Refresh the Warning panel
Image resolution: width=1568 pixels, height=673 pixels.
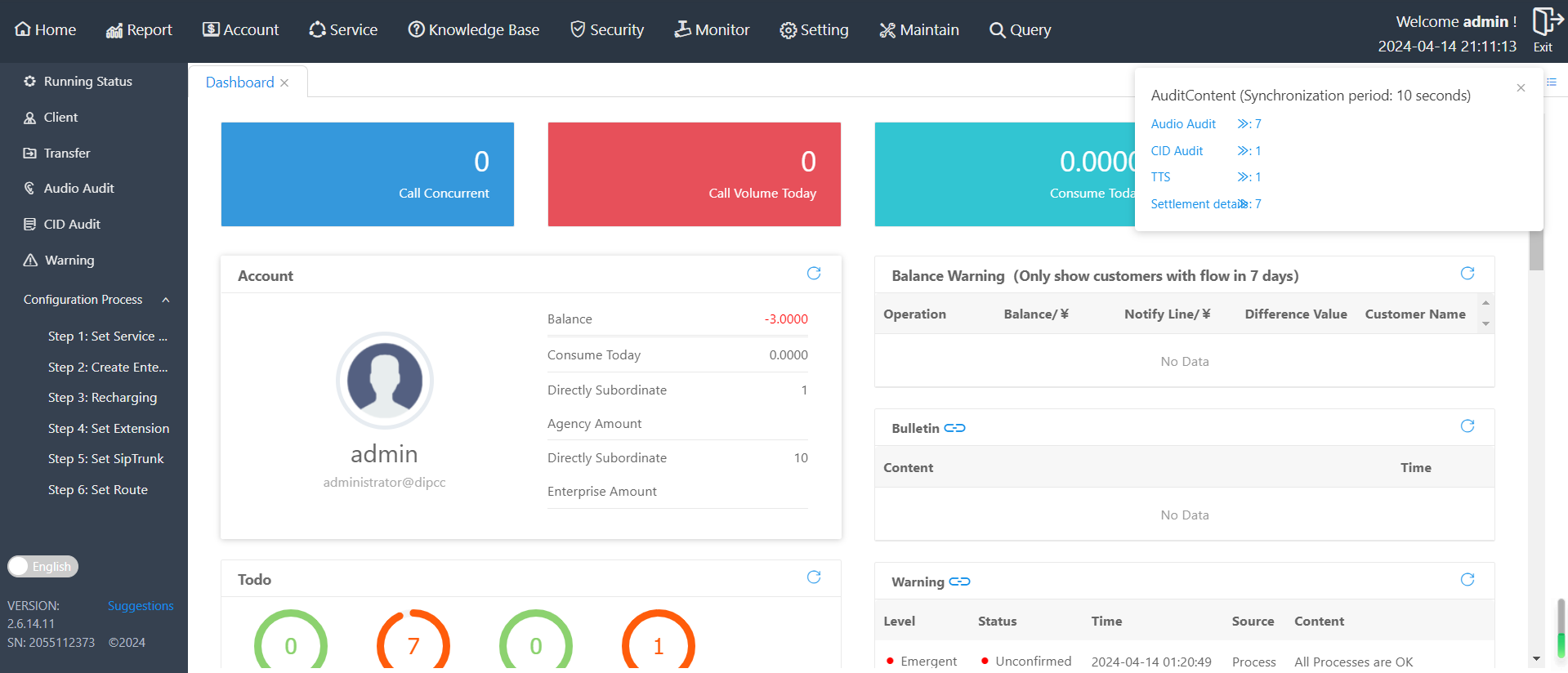coord(1467,580)
